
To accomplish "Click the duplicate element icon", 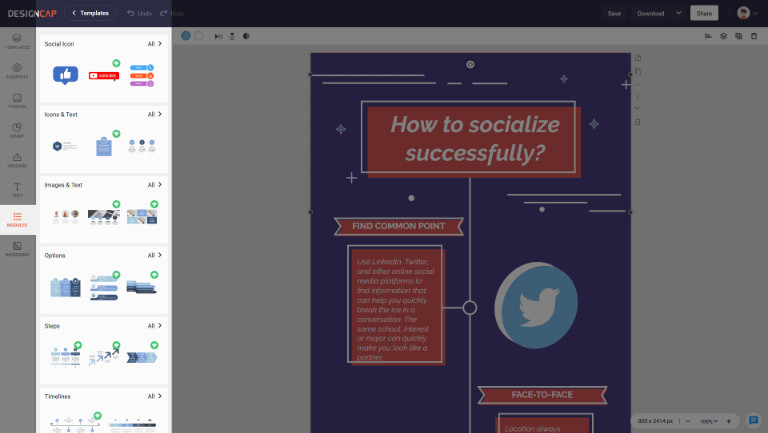I will (739, 36).
